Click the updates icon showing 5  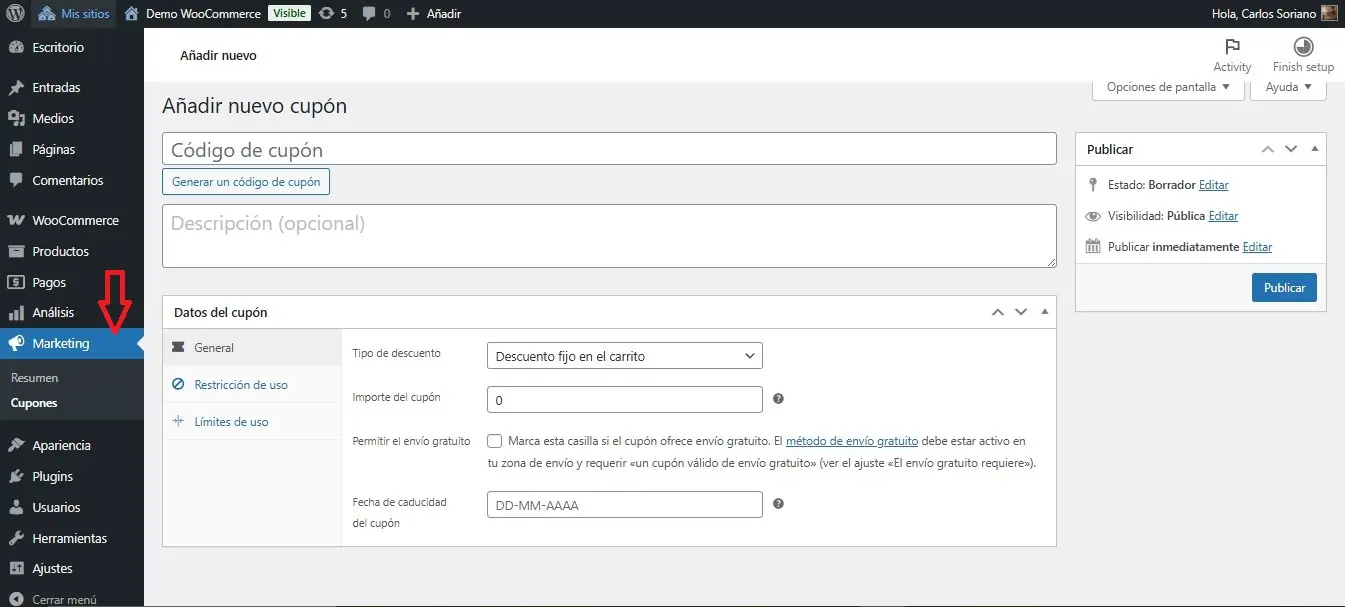[x=326, y=14]
